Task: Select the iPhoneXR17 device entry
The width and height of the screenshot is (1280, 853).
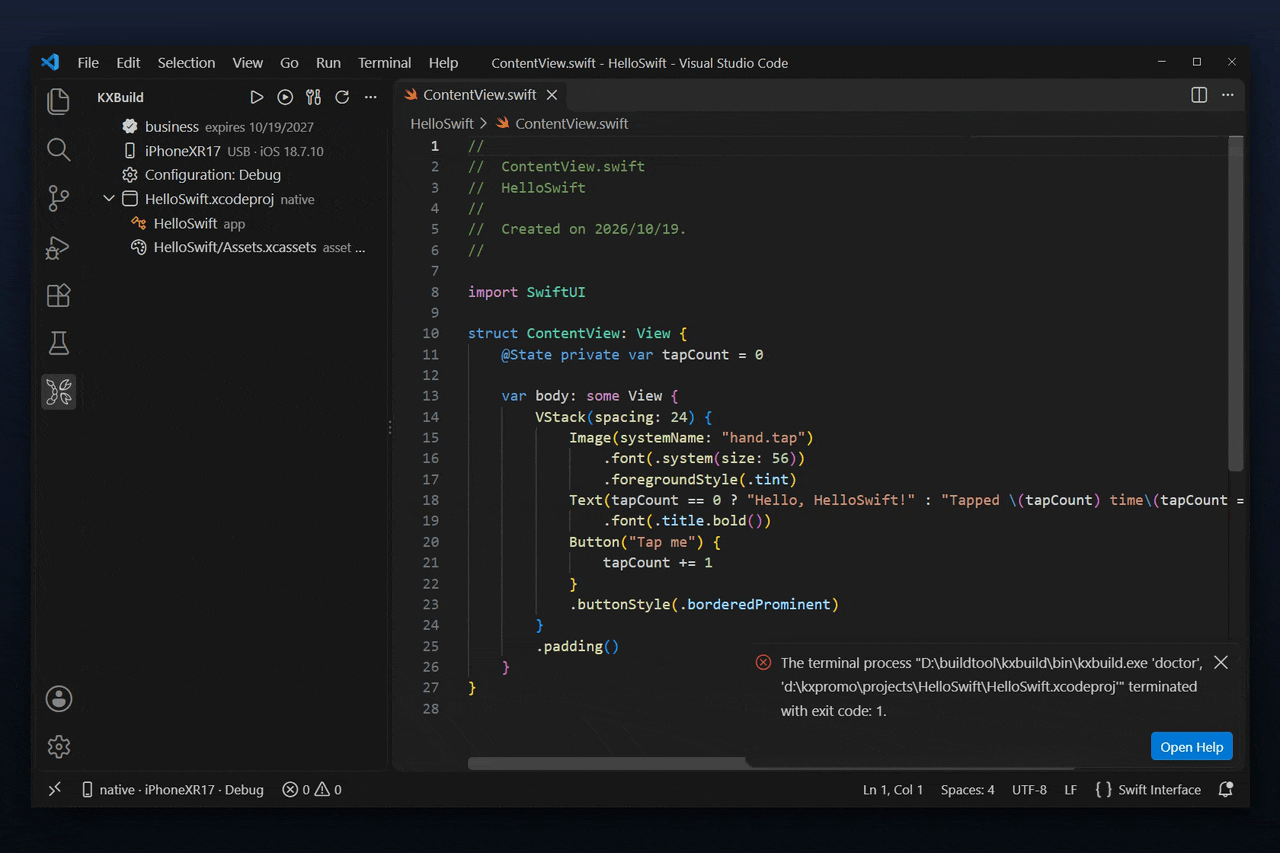Action: 222,151
